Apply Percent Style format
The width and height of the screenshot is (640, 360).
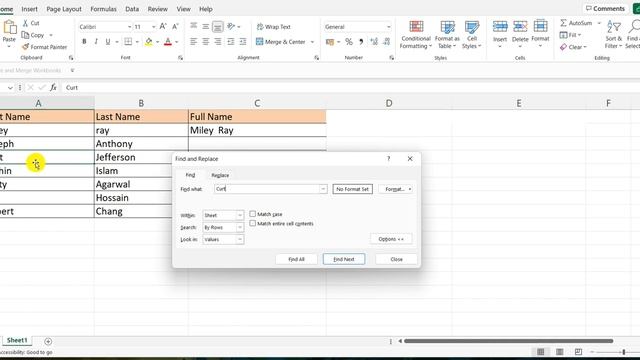[349, 42]
